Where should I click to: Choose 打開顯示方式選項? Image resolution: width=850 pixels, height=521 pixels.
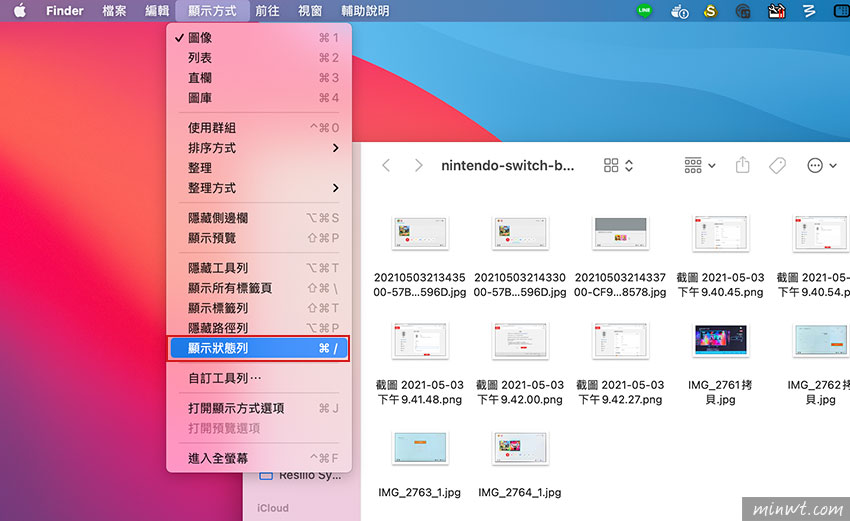point(259,408)
